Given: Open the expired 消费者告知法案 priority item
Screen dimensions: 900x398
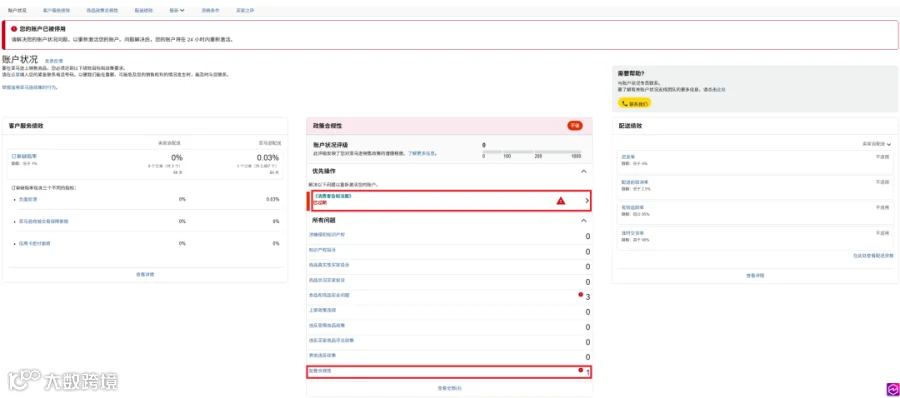Looking at the screenshot, I should [x=450, y=200].
